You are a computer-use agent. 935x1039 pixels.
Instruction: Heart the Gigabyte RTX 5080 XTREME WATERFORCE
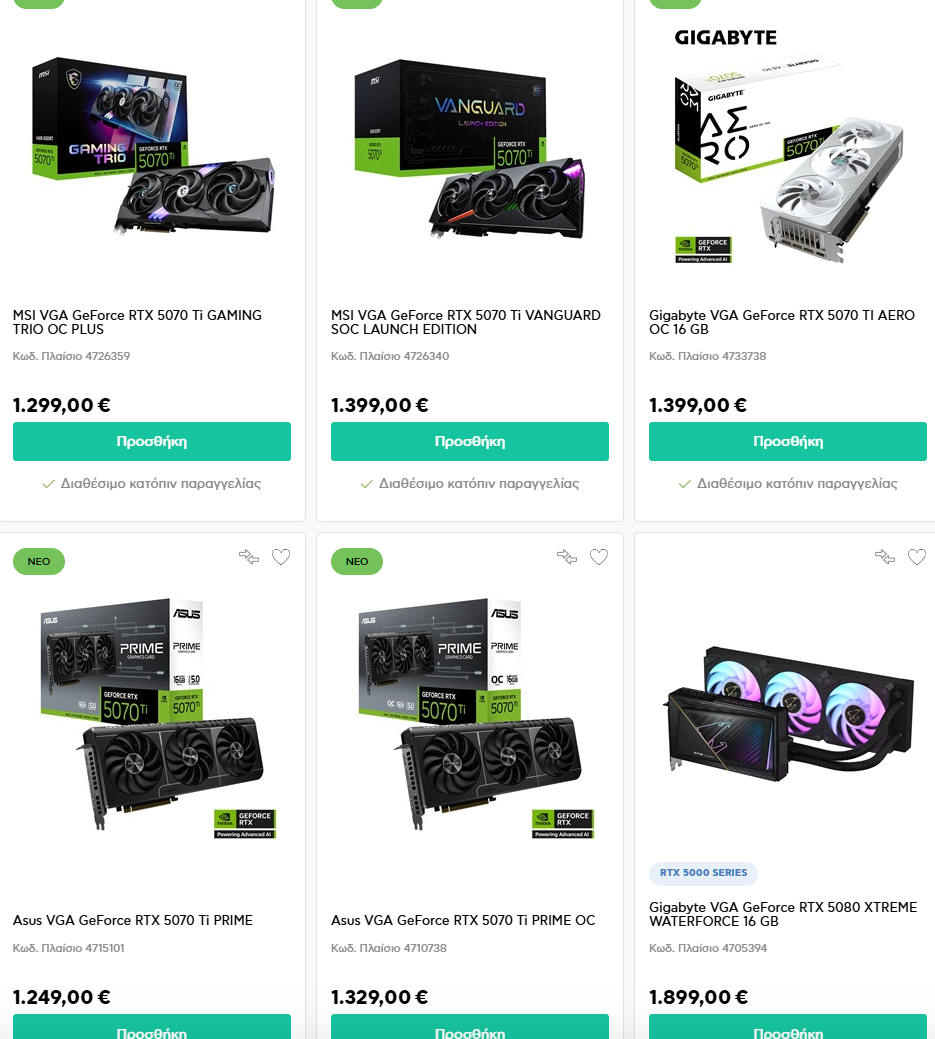[x=917, y=557]
